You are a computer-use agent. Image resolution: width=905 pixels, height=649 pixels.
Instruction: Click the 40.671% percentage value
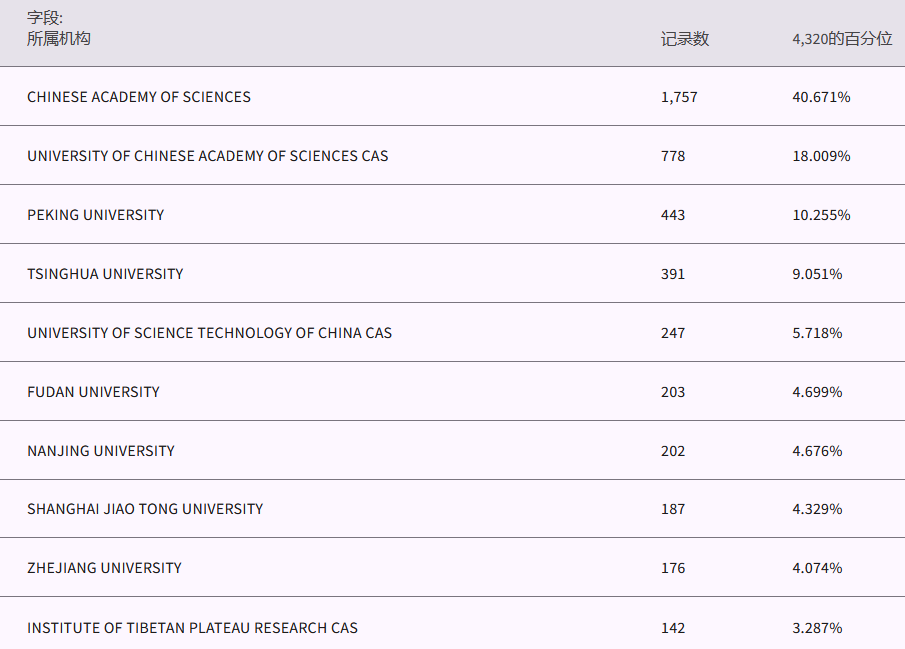821,97
